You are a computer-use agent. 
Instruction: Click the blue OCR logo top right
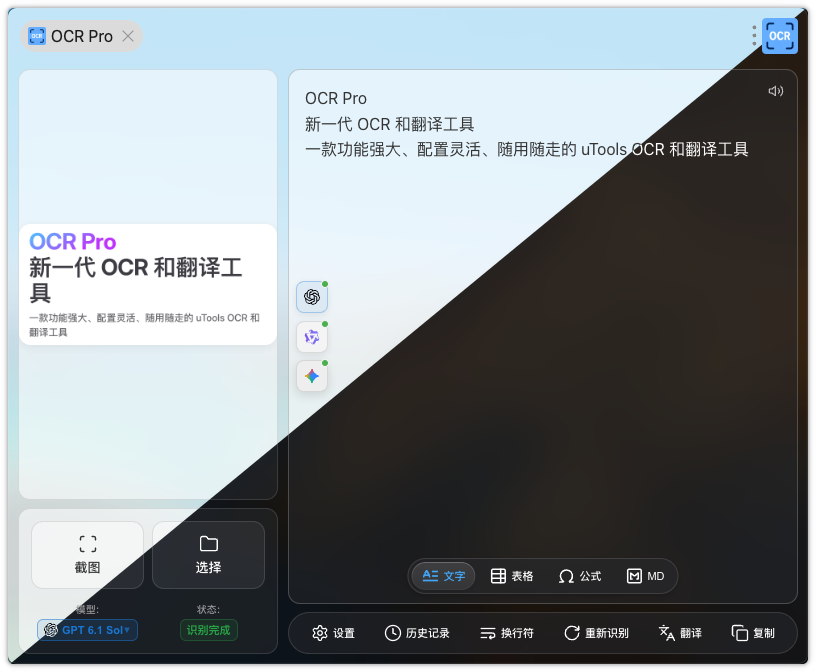click(x=780, y=36)
